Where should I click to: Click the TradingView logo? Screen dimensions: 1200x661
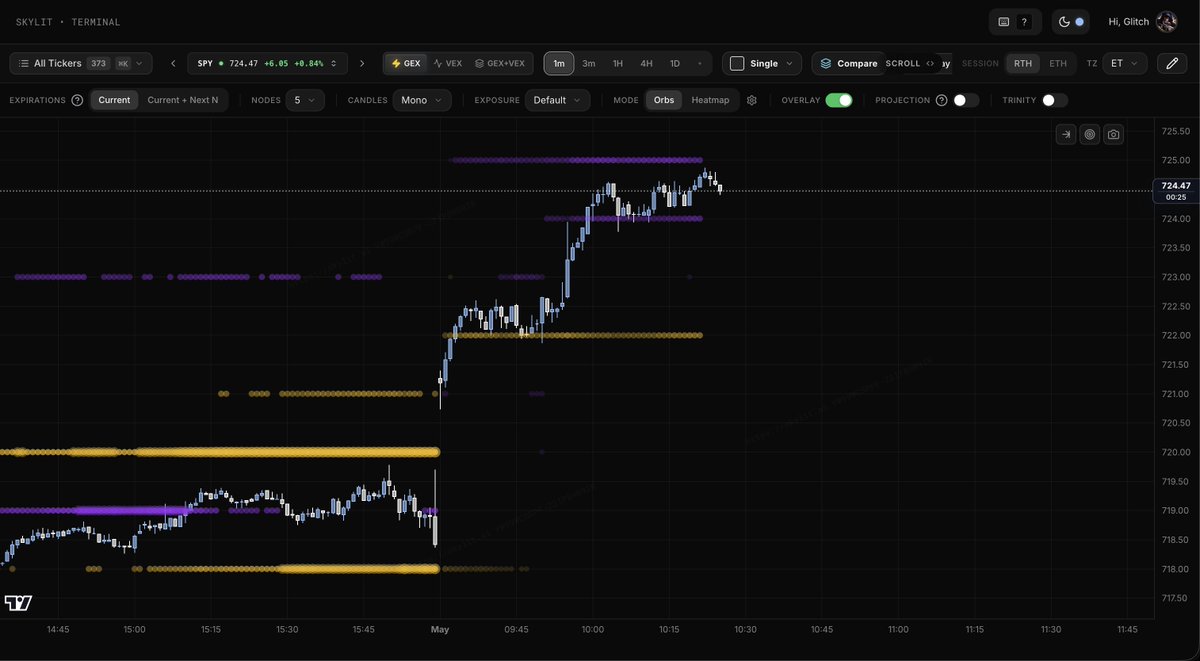[18, 603]
